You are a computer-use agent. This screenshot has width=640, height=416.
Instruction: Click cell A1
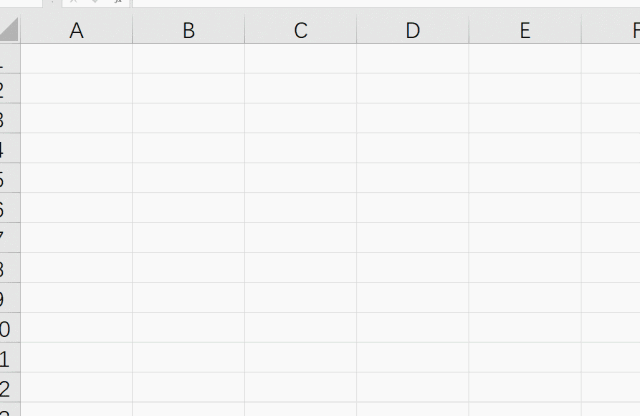76,58
